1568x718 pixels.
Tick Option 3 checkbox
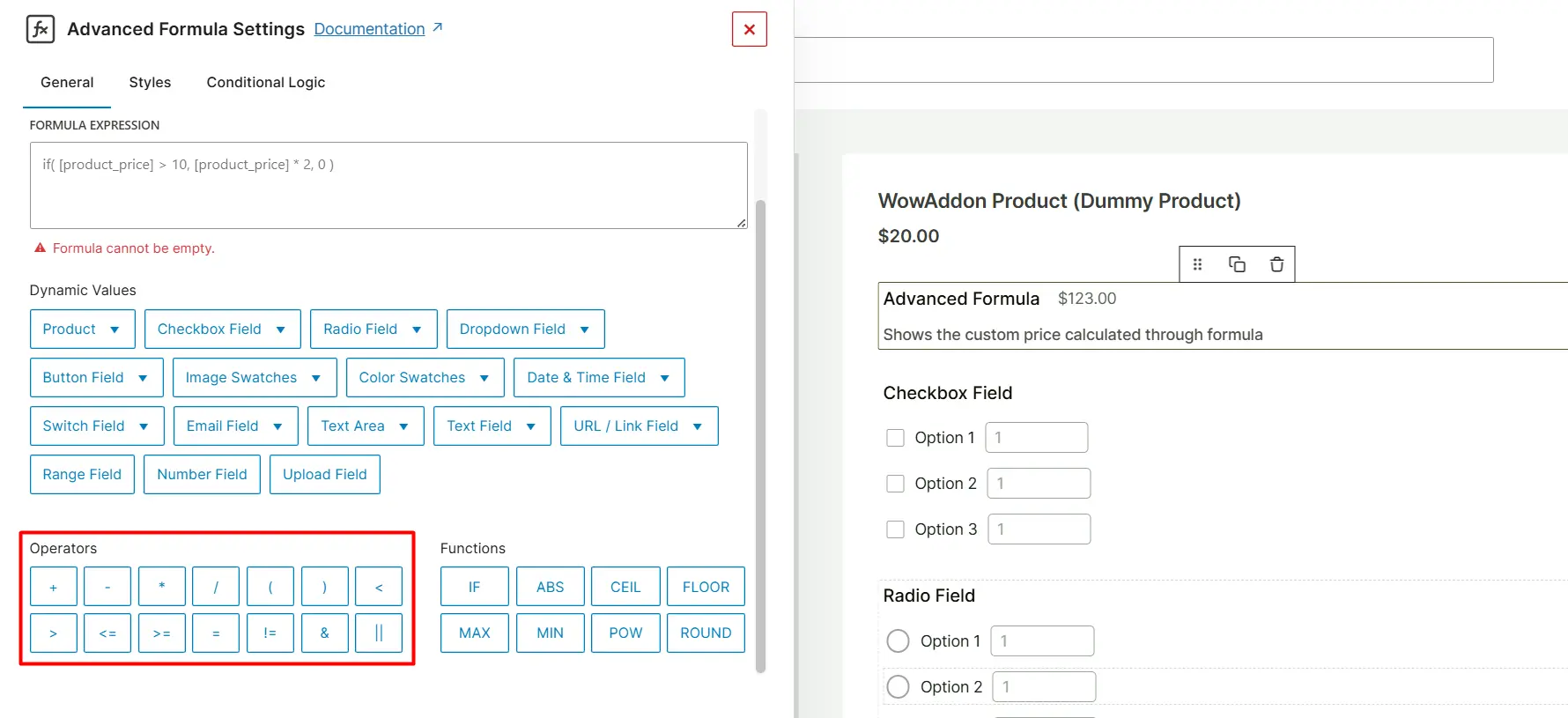[x=895, y=529]
